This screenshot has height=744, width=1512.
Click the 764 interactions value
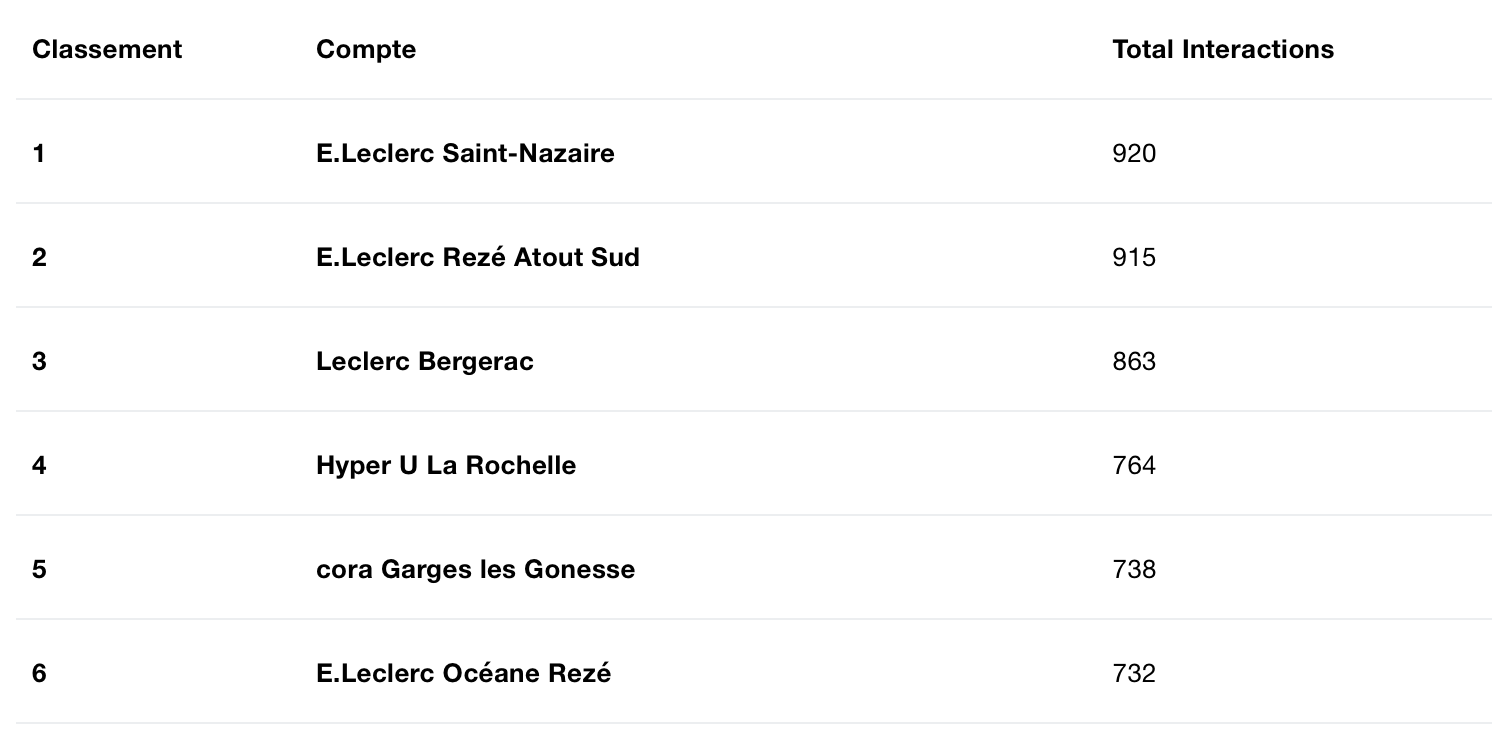coord(1134,465)
